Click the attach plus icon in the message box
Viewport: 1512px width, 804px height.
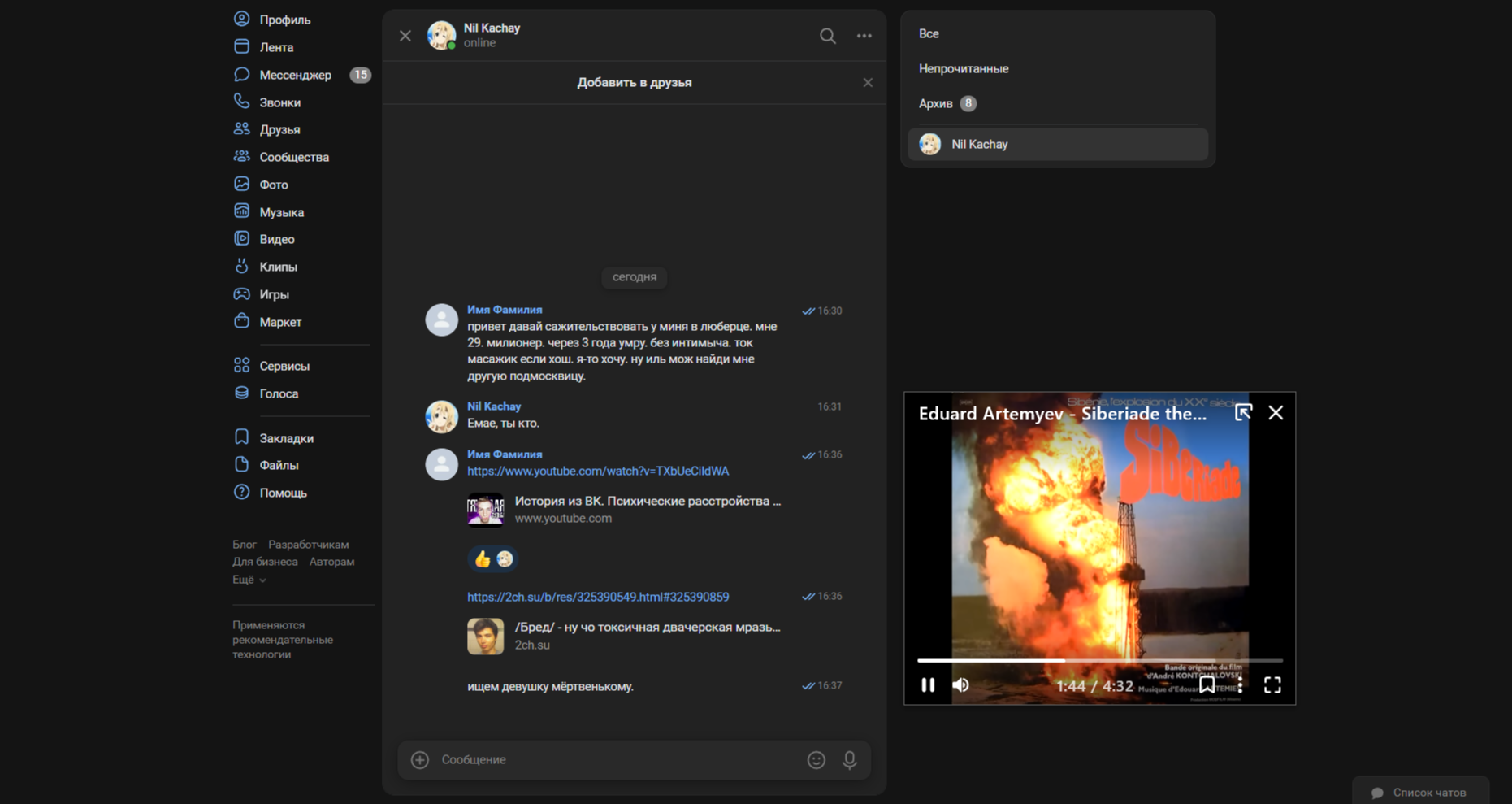pyautogui.click(x=420, y=759)
